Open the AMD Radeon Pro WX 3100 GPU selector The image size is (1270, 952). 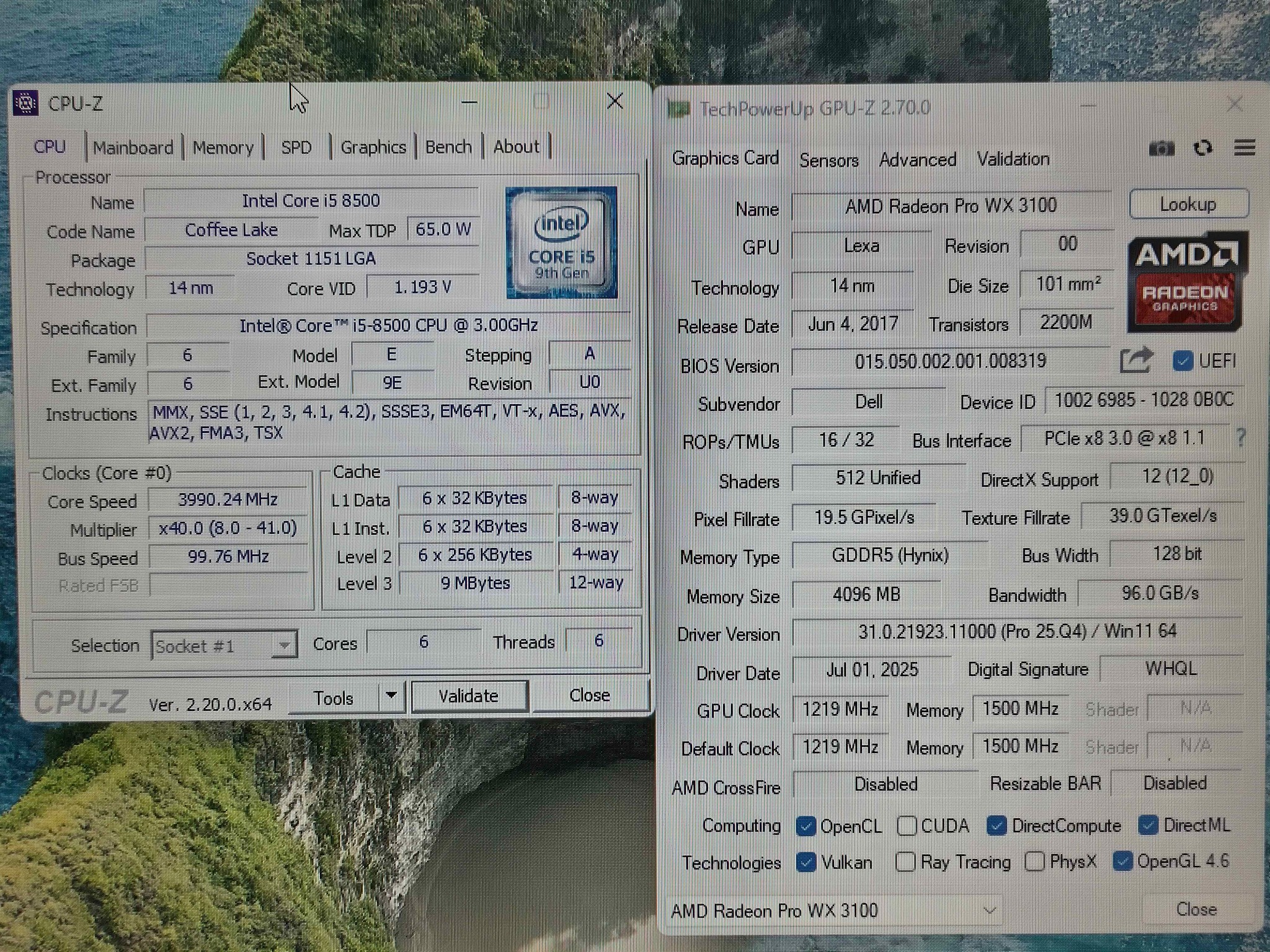click(x=835, y=910)
